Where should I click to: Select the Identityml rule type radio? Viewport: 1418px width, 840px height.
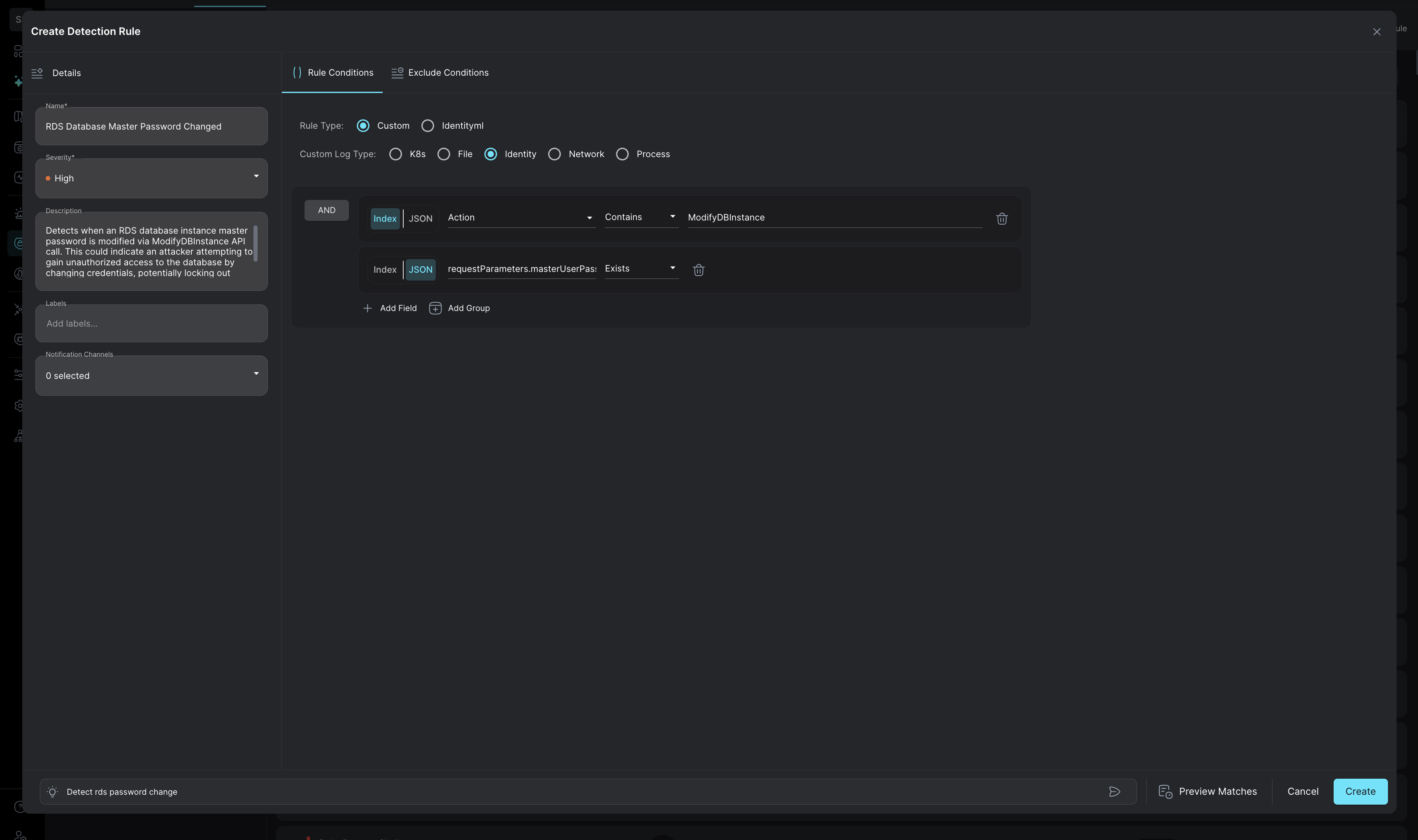(x=428, y=125)
